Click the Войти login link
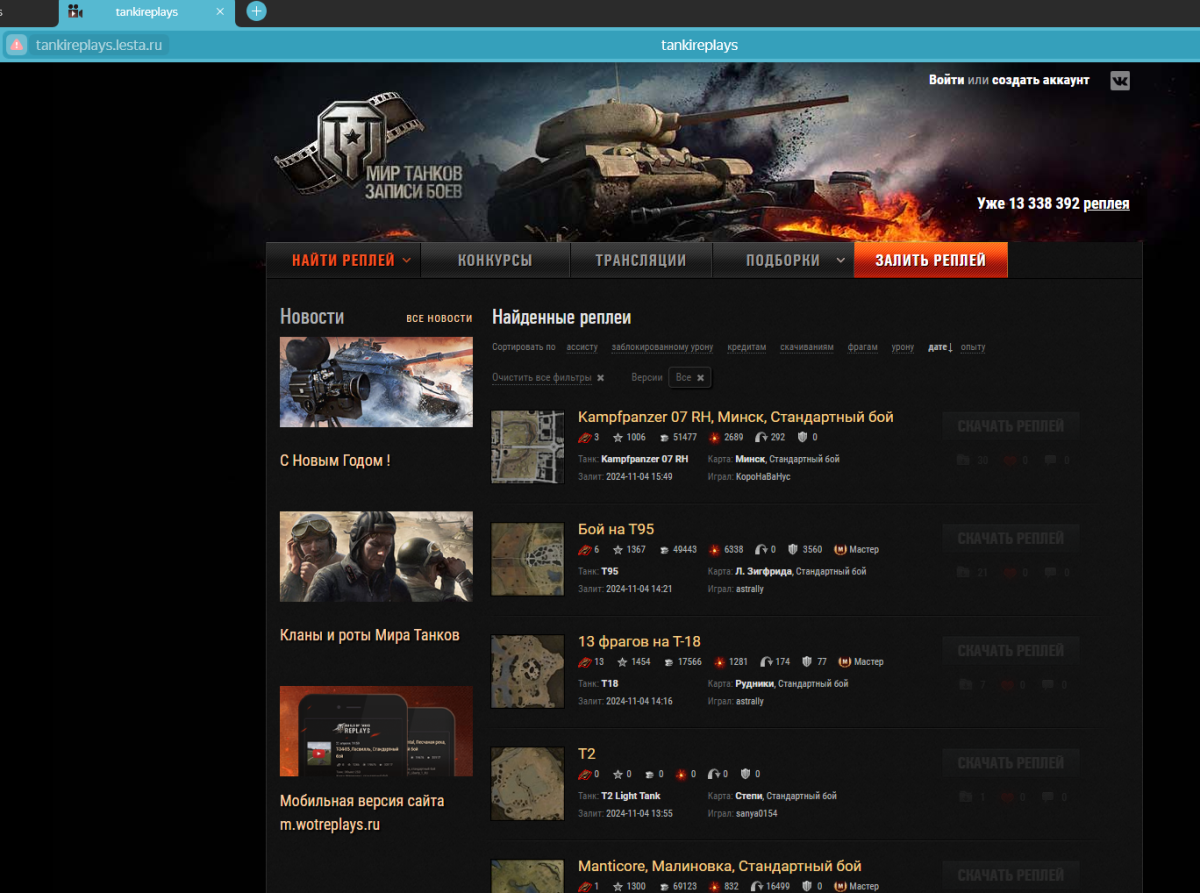The image size is (1200, 893). (946, 80)
